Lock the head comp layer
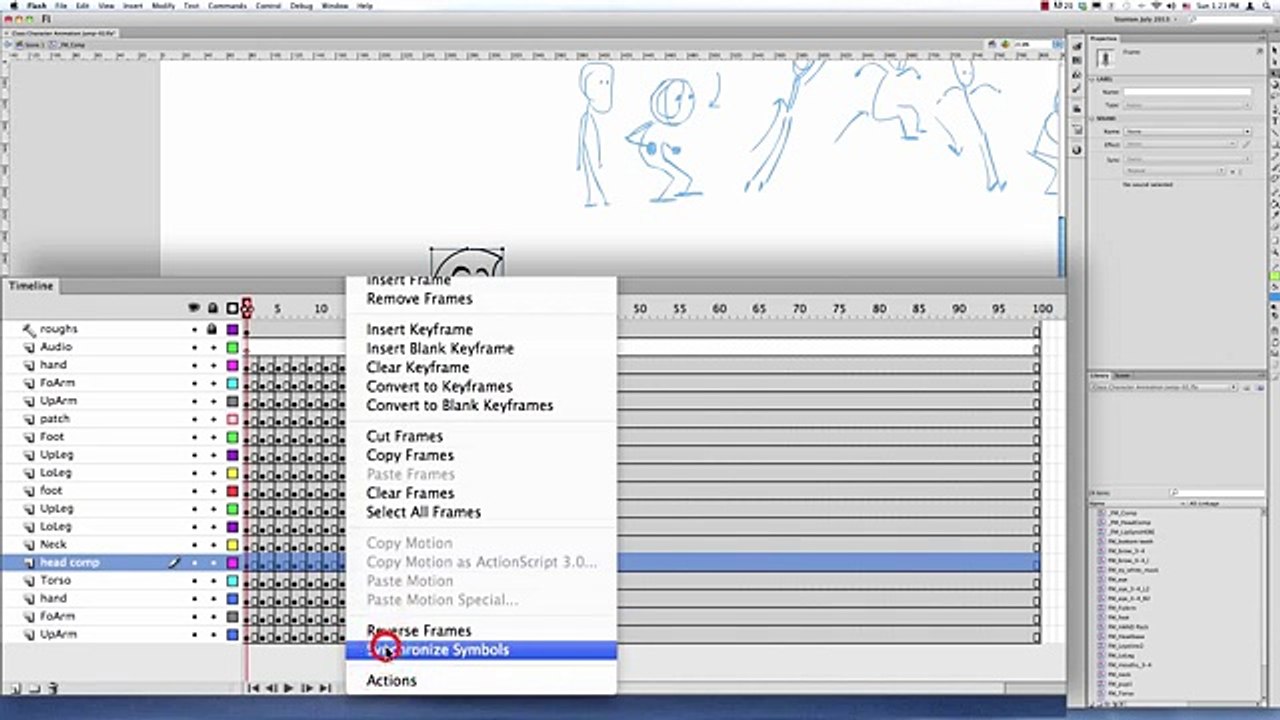Viewport: 1280px width, 720px height. pos(212,563)
